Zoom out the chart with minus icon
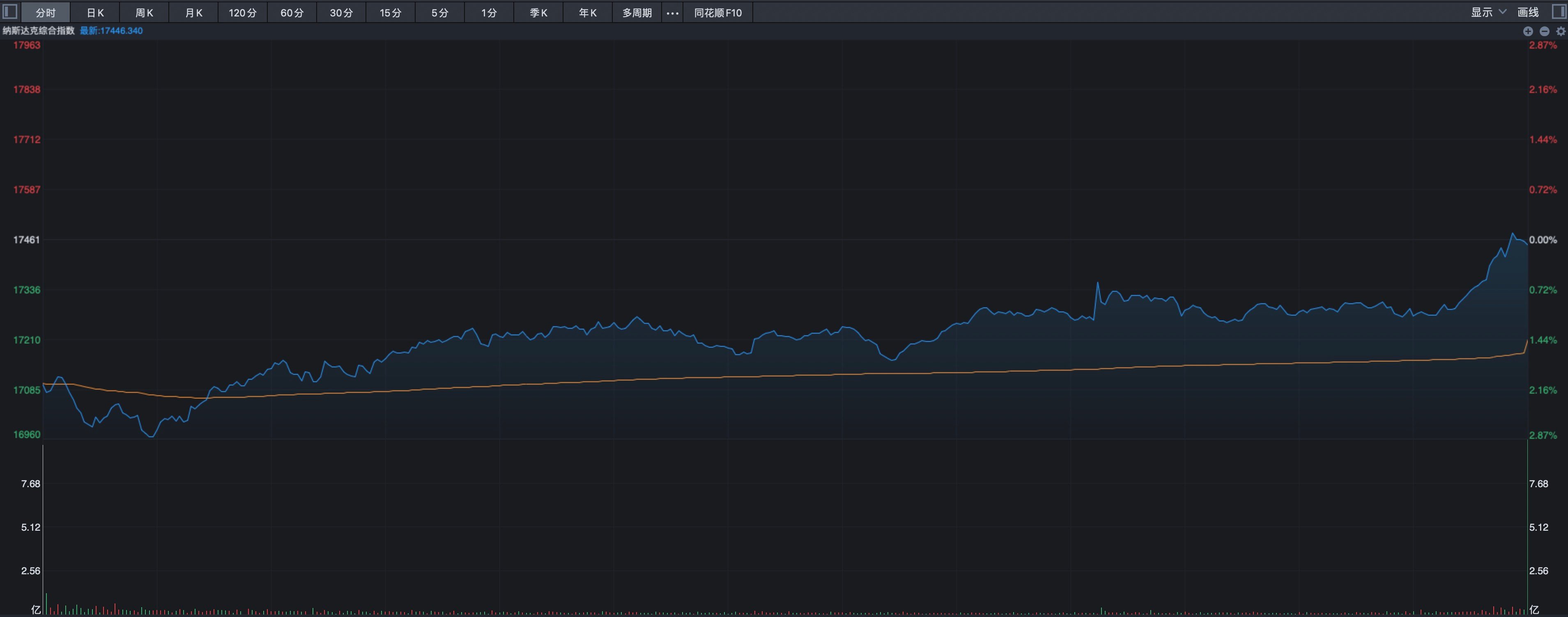 (x=1544, y=31)
